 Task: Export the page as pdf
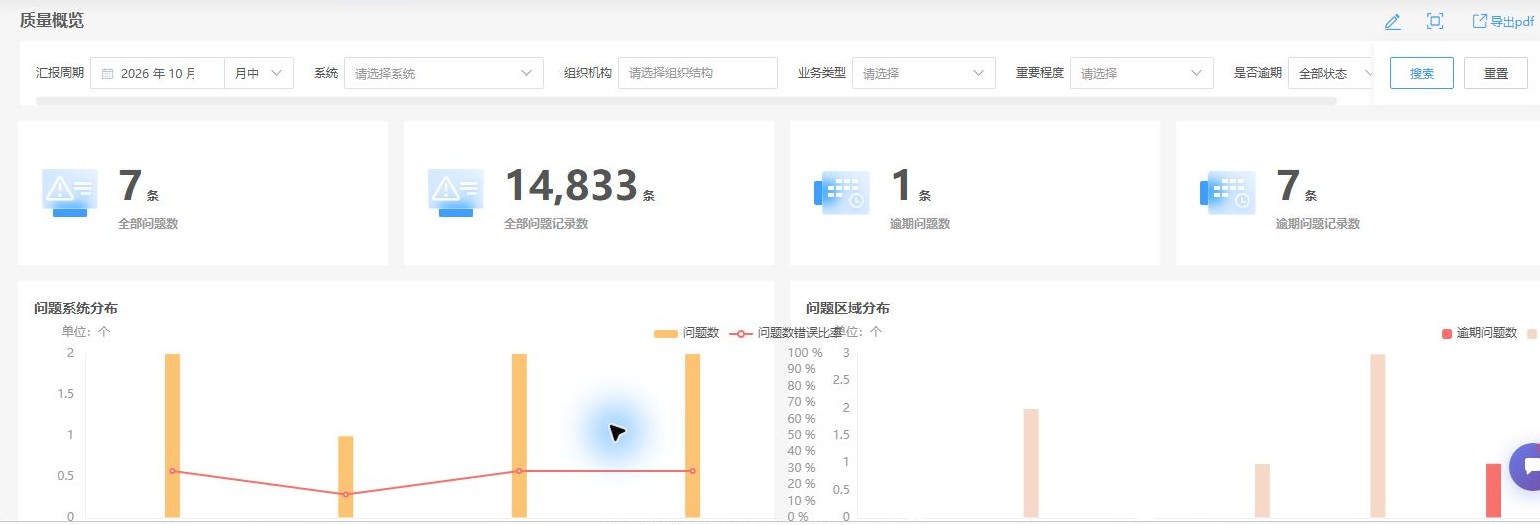[1503, 21]
